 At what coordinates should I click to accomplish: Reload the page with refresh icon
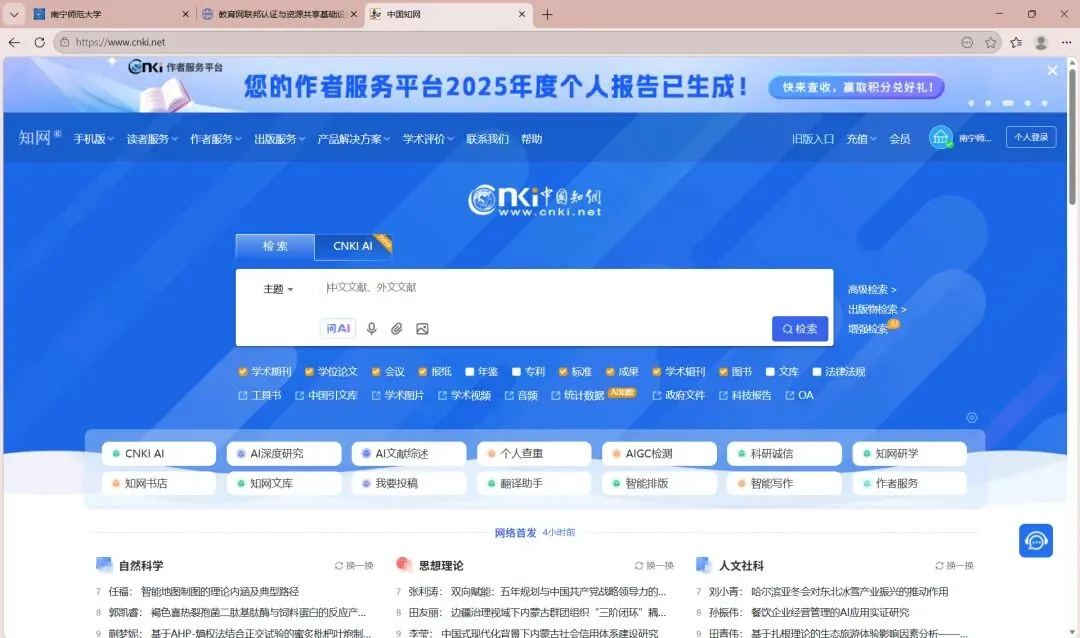tap(40, 42)
